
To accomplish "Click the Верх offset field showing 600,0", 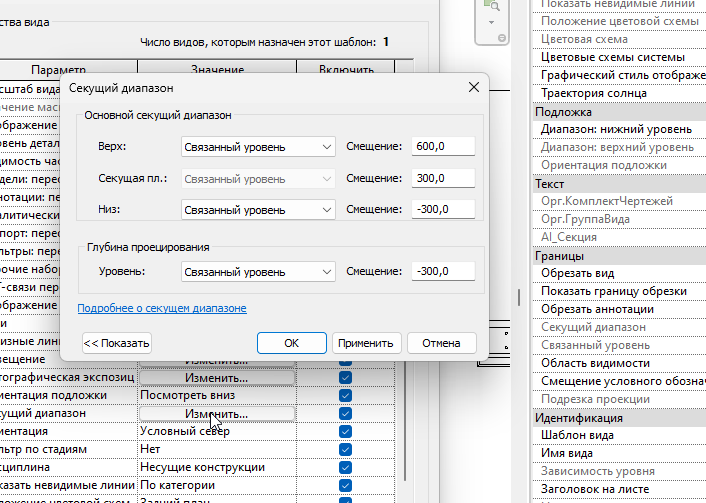I will click(x=443, y=146).
